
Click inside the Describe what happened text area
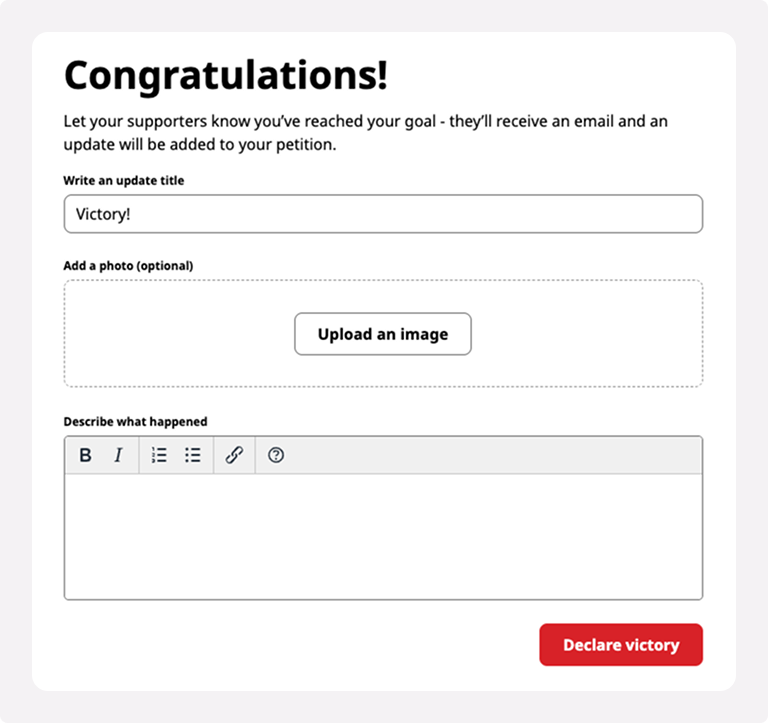383,536
